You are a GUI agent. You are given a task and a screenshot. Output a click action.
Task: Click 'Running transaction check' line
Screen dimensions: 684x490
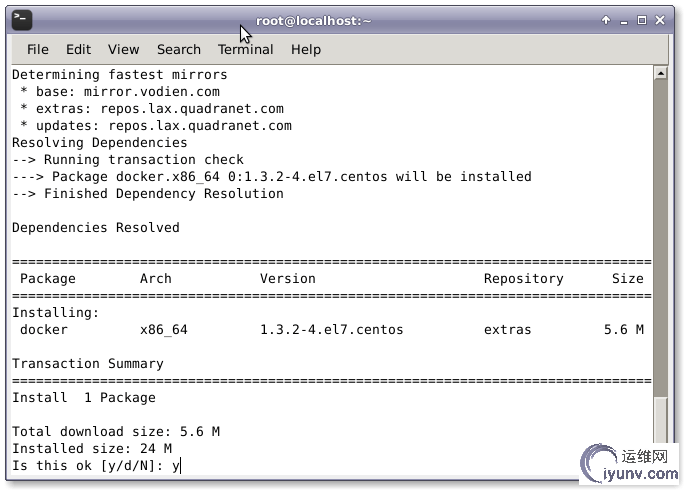128,160
